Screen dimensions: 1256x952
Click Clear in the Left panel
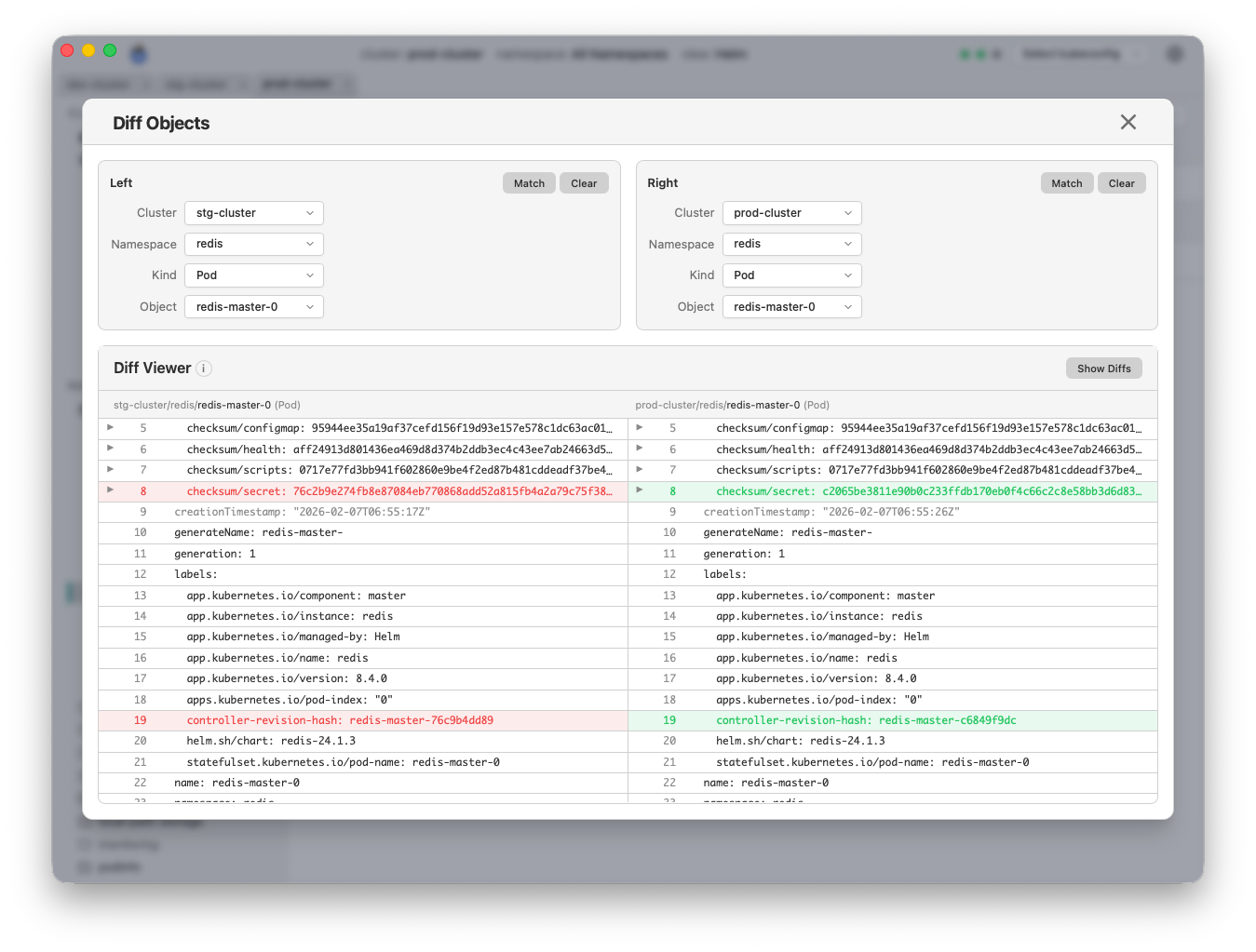click(584, 182)
